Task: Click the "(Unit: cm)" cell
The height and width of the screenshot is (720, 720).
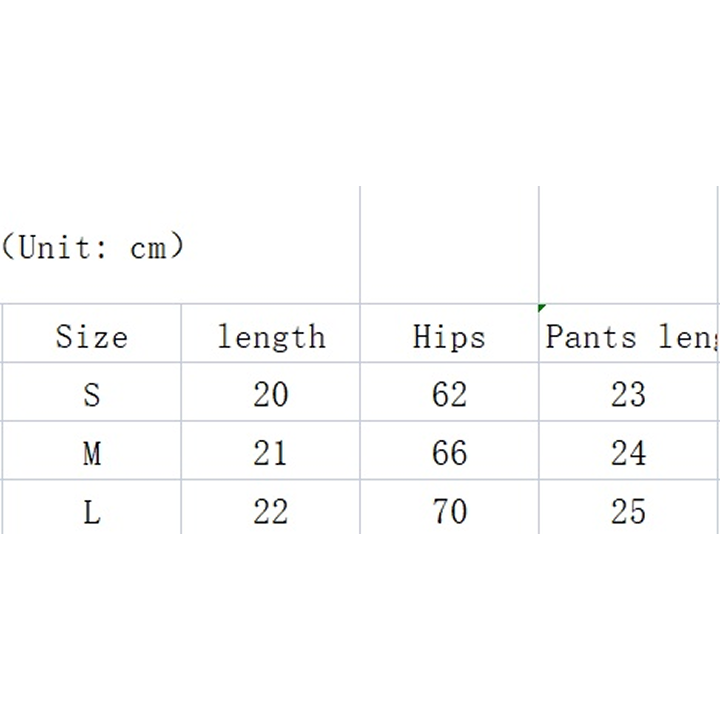Action: pyautogui.click(x=95, y=246)
